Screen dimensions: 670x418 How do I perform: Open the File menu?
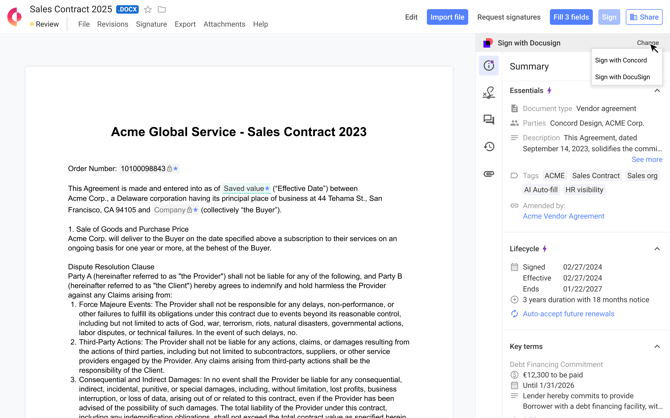(x=84, y=24)
